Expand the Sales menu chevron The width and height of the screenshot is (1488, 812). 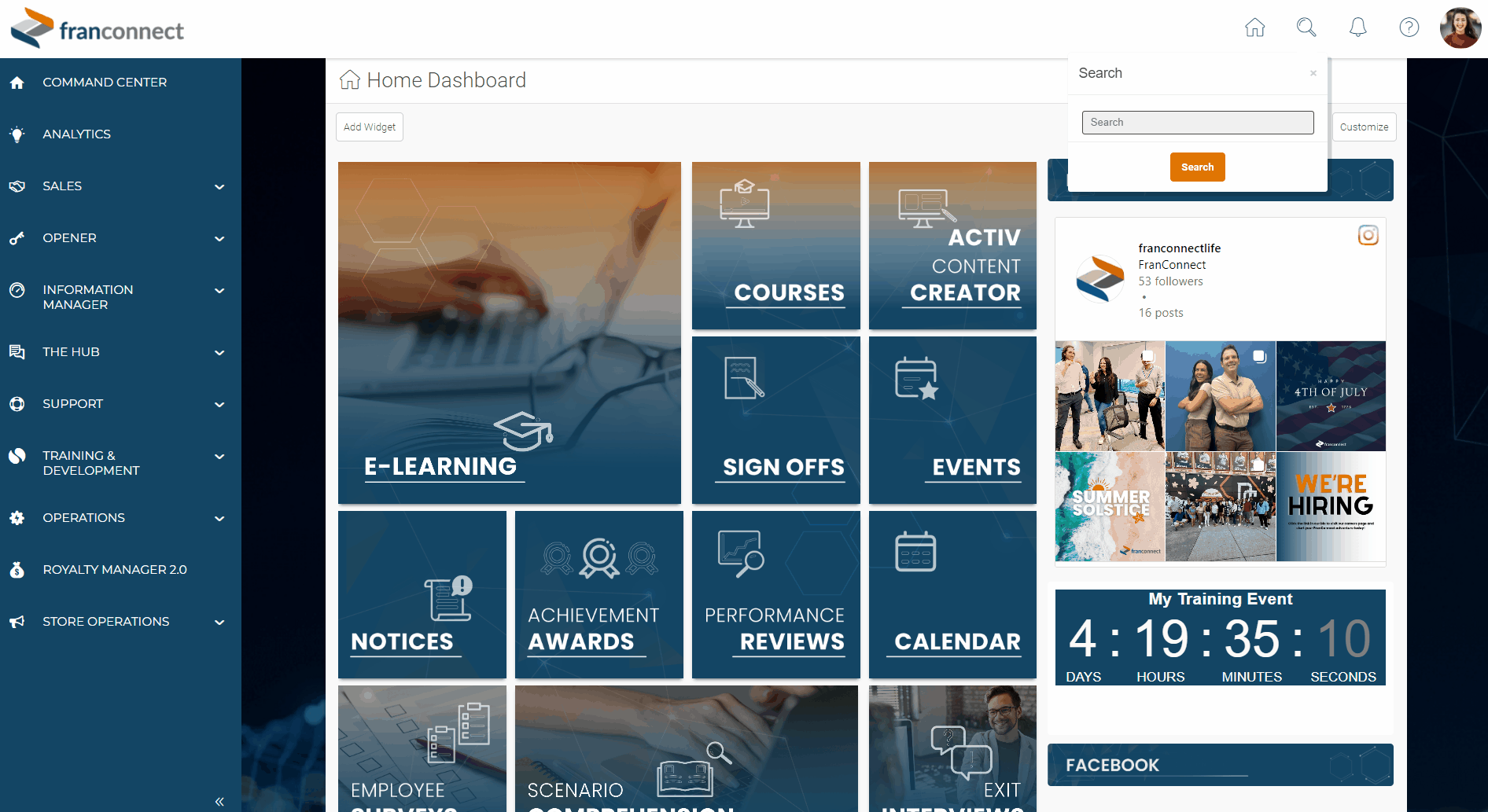pyautogui.click(x=219, y=187)
